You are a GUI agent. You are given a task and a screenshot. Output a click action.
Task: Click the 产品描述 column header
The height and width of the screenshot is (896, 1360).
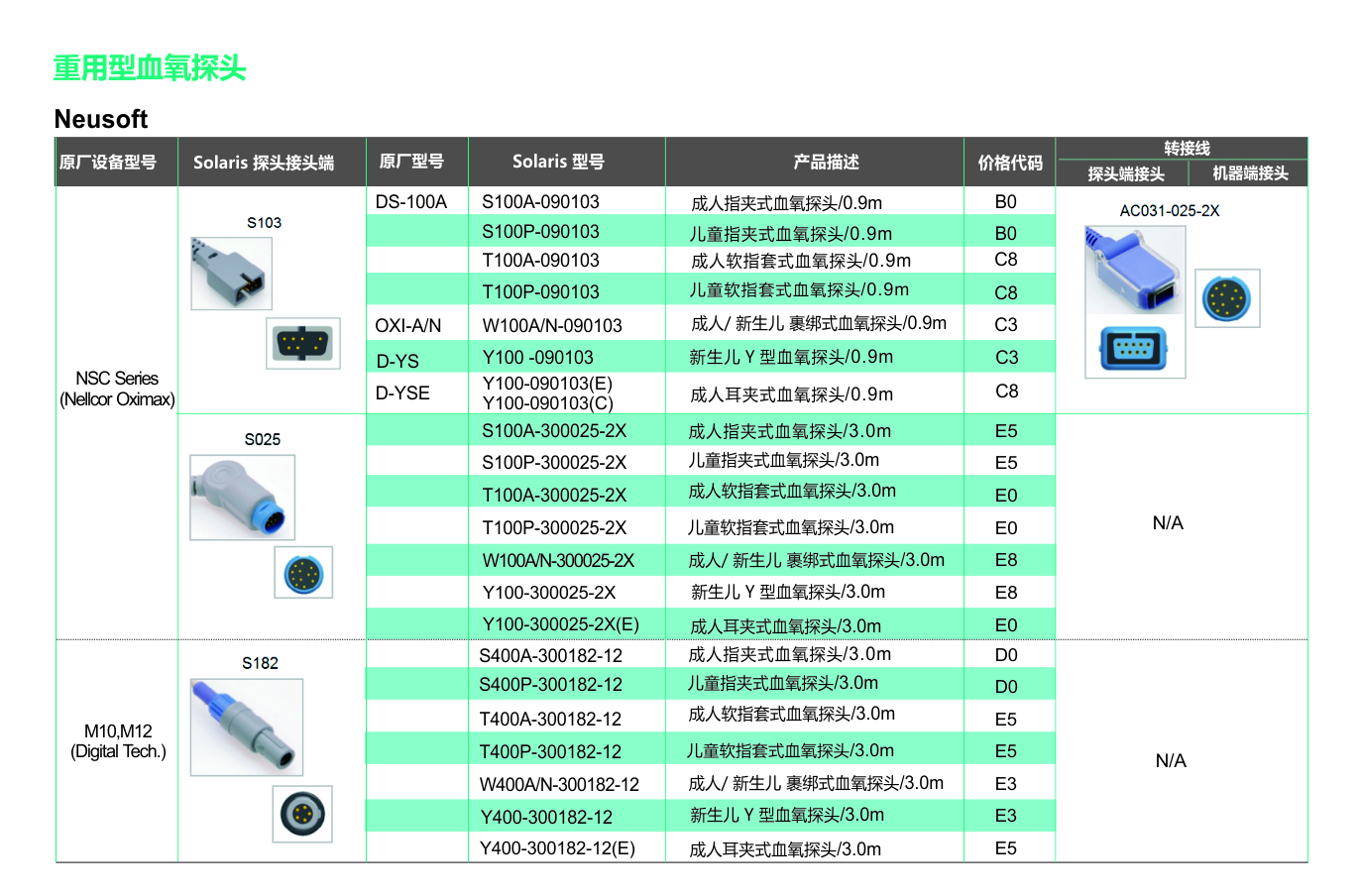click(x=826, y=162)
